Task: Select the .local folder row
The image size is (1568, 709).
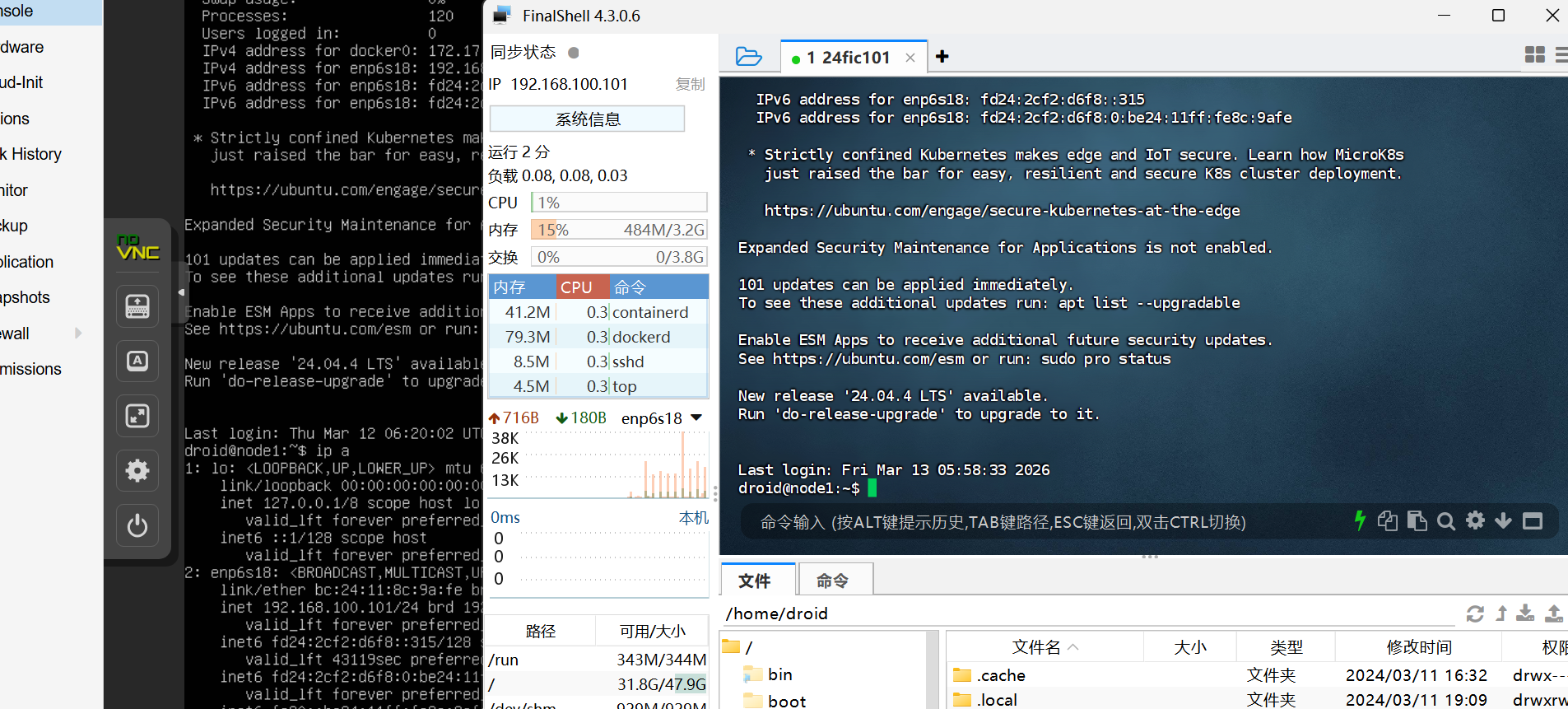Action: point(1257,700)
